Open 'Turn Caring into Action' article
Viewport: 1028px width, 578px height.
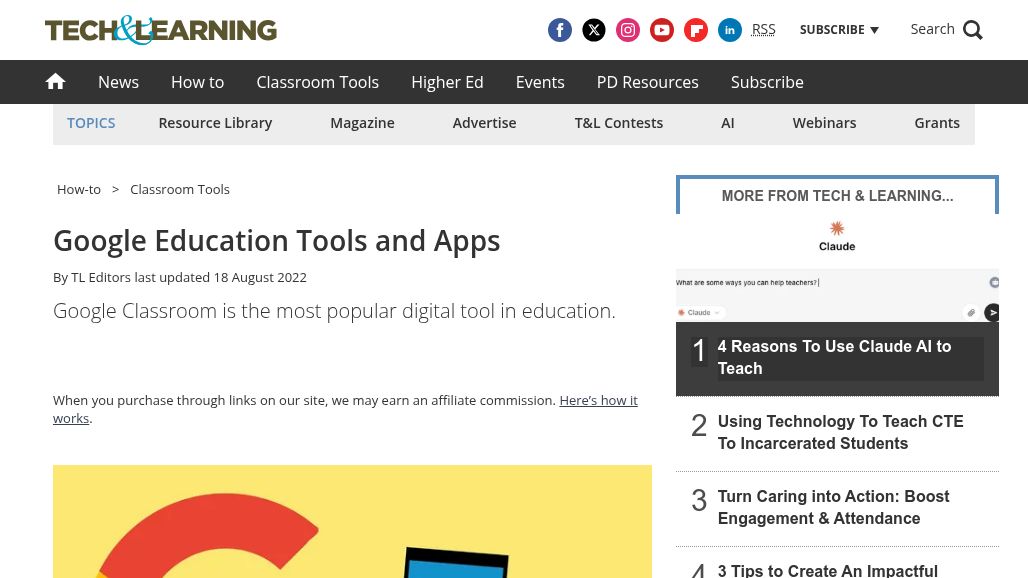pyautogui.click(x=833, y=507)
